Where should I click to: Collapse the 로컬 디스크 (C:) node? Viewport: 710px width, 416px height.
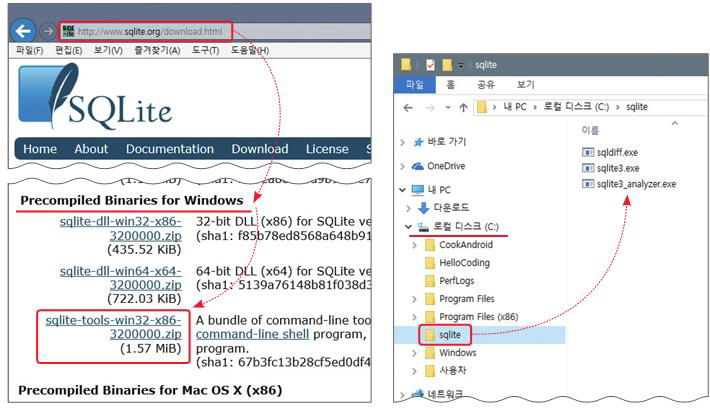(x=408, y=226)
